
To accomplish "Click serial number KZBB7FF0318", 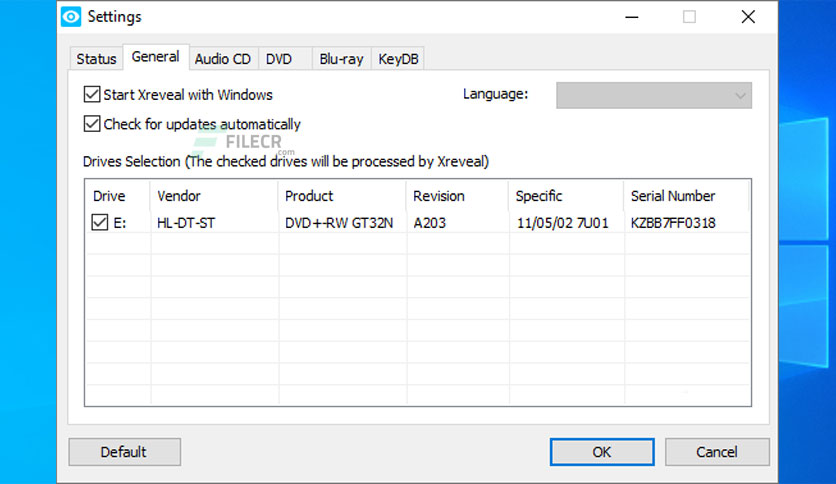I will click(x=673, y=223).
